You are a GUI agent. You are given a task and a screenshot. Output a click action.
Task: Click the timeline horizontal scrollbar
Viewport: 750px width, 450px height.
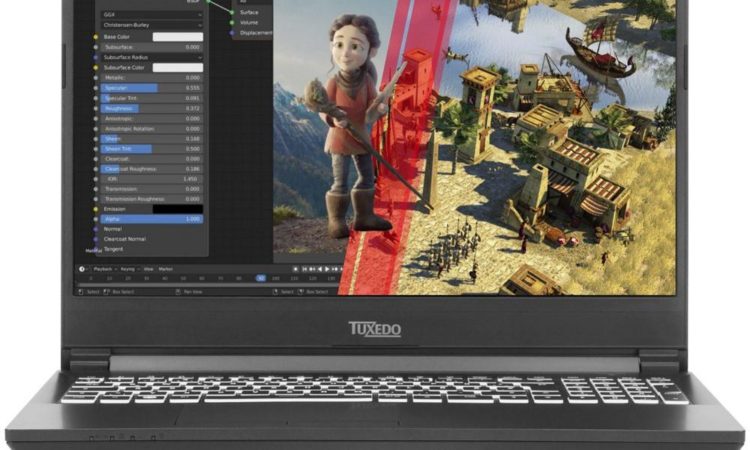click(x=208, y=285)
